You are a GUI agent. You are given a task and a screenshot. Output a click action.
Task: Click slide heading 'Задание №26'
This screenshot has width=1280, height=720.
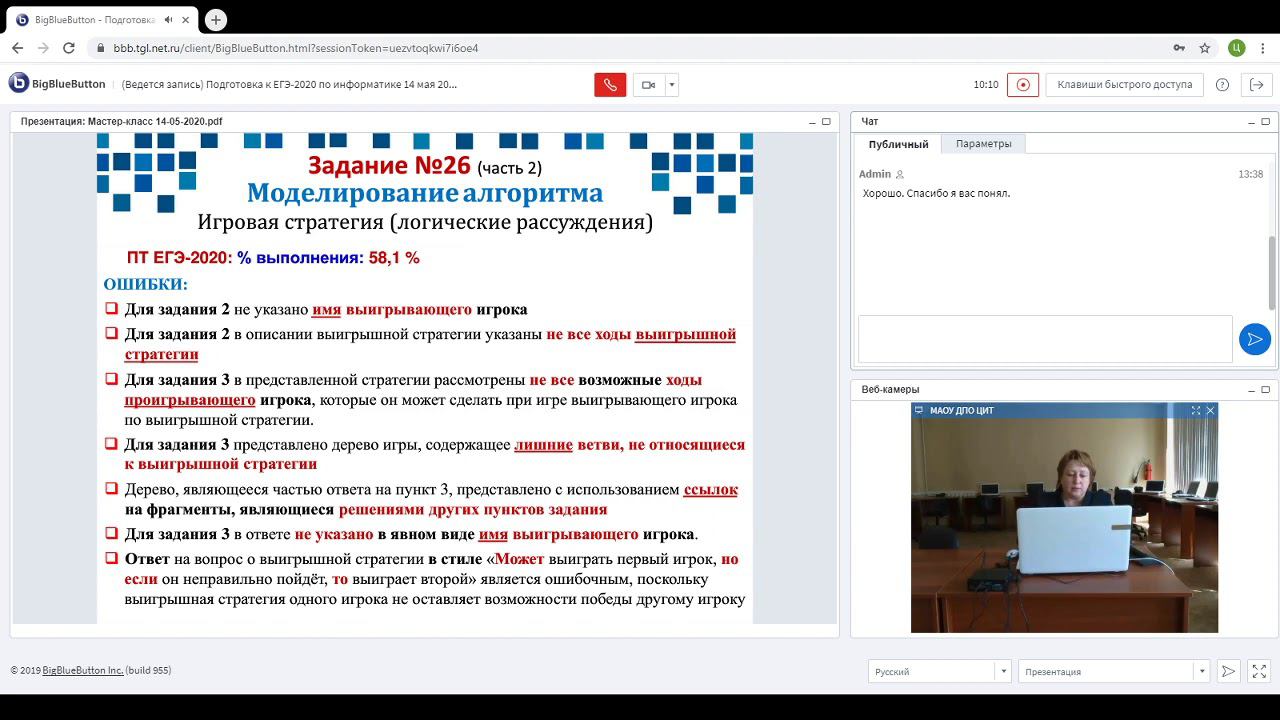(389, 165)
